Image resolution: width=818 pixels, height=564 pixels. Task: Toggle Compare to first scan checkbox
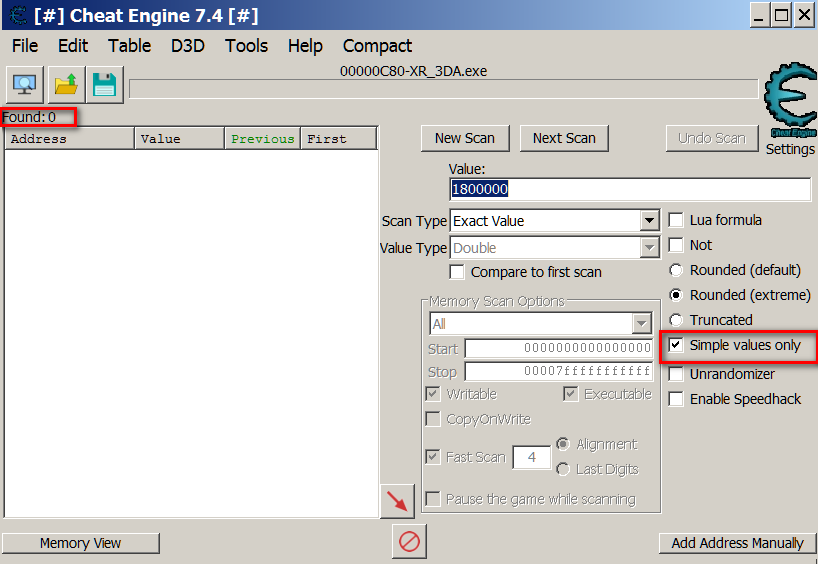coord(457,272)
